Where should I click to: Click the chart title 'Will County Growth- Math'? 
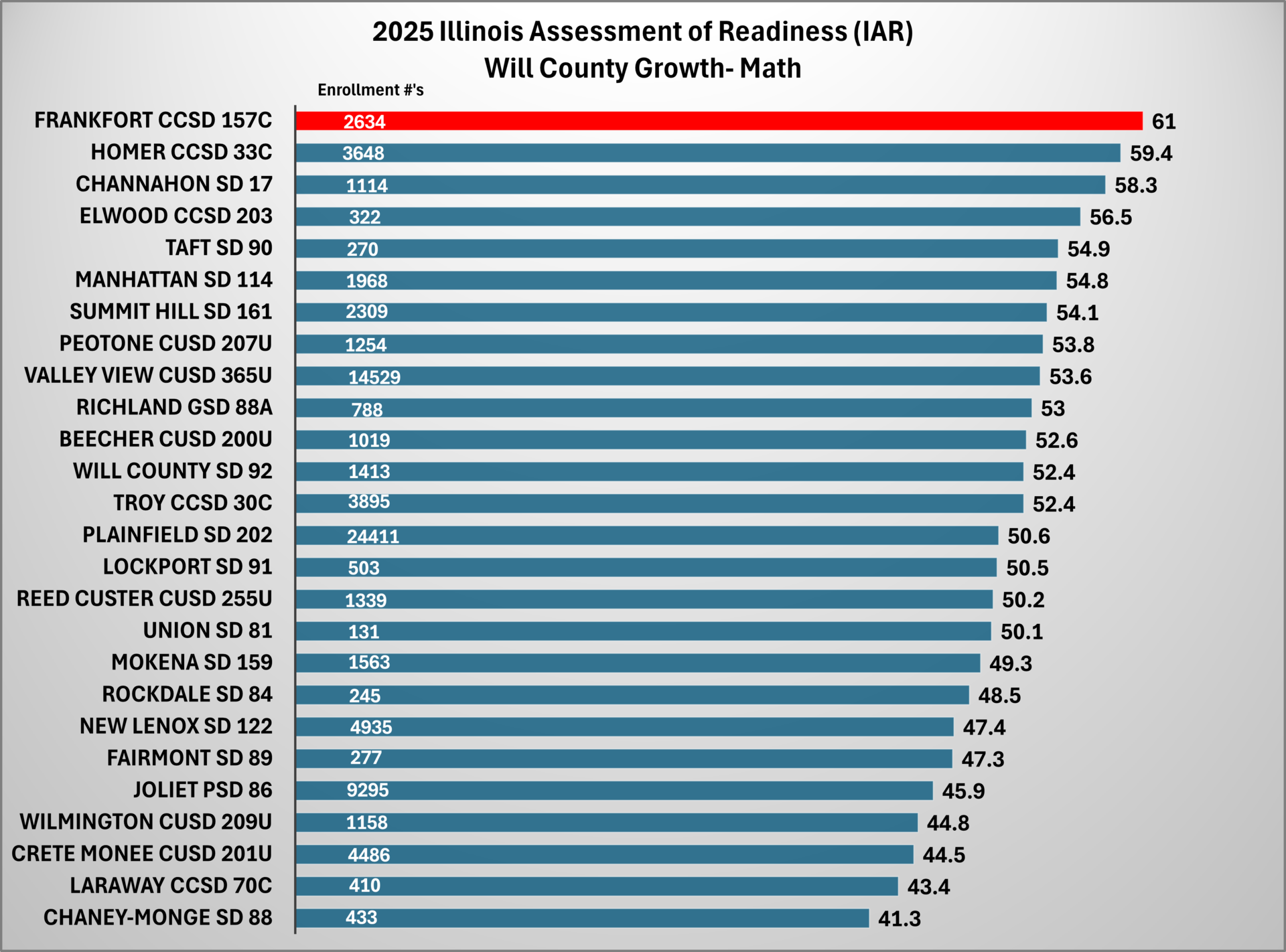pyautogui.click(x=643, y=68)
